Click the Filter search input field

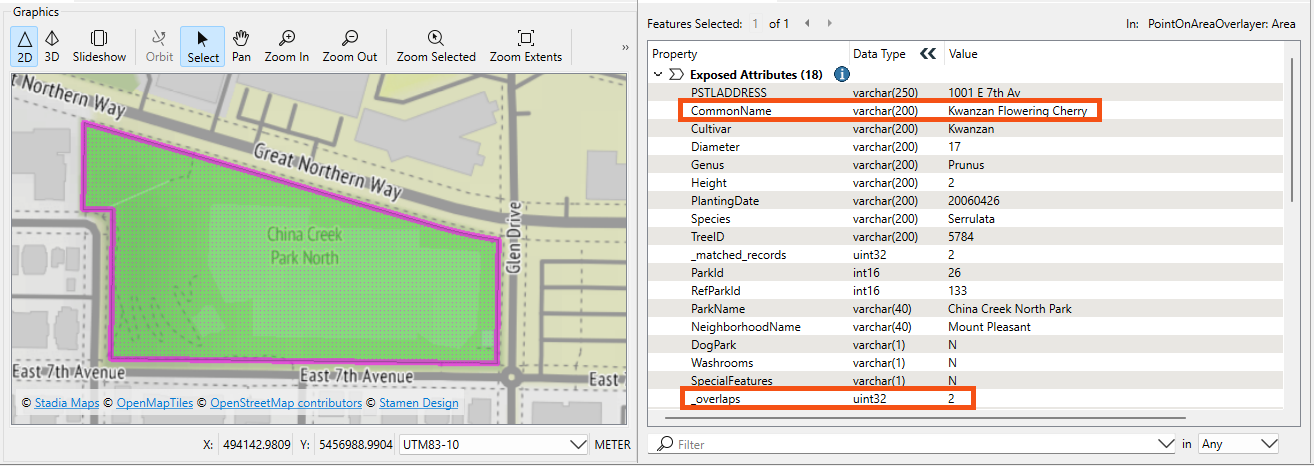pos(910,444)
